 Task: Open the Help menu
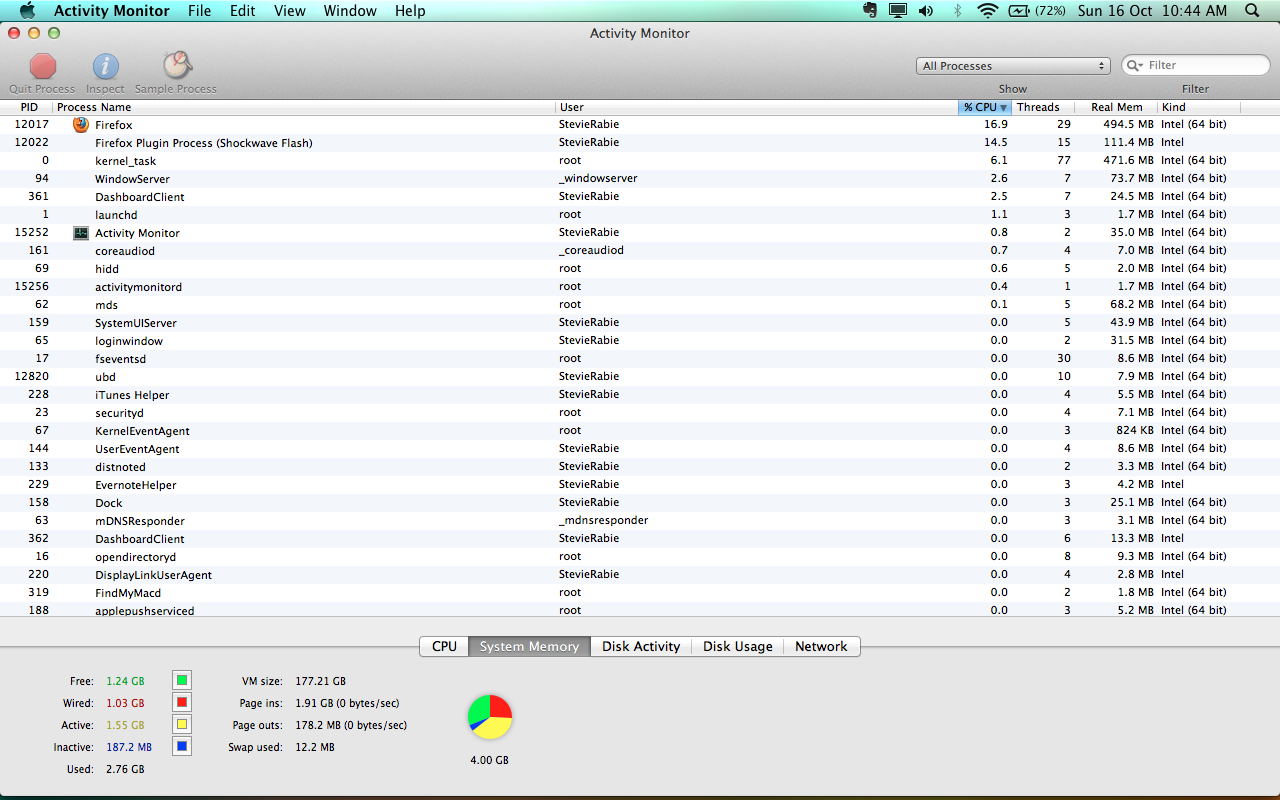pos(410,11)
